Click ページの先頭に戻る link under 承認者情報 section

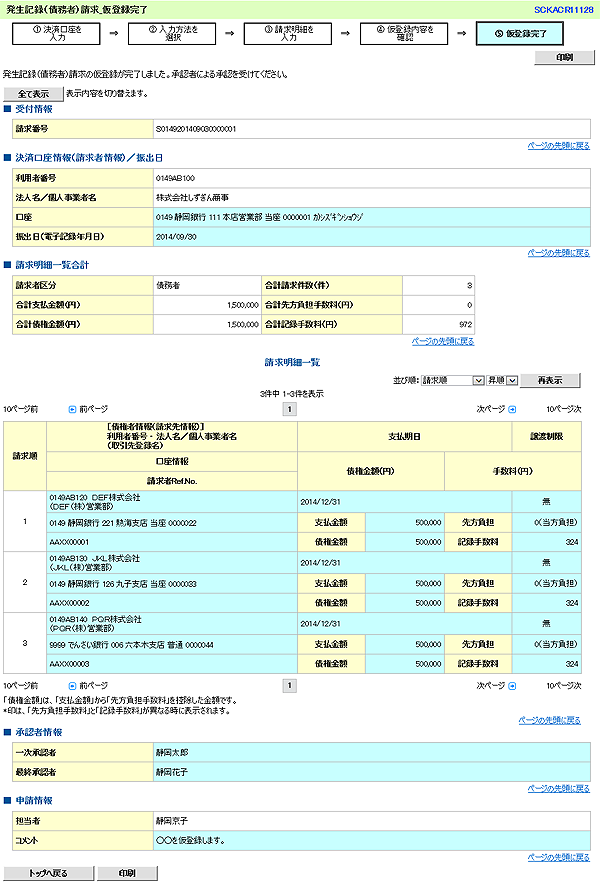point(557,788)
